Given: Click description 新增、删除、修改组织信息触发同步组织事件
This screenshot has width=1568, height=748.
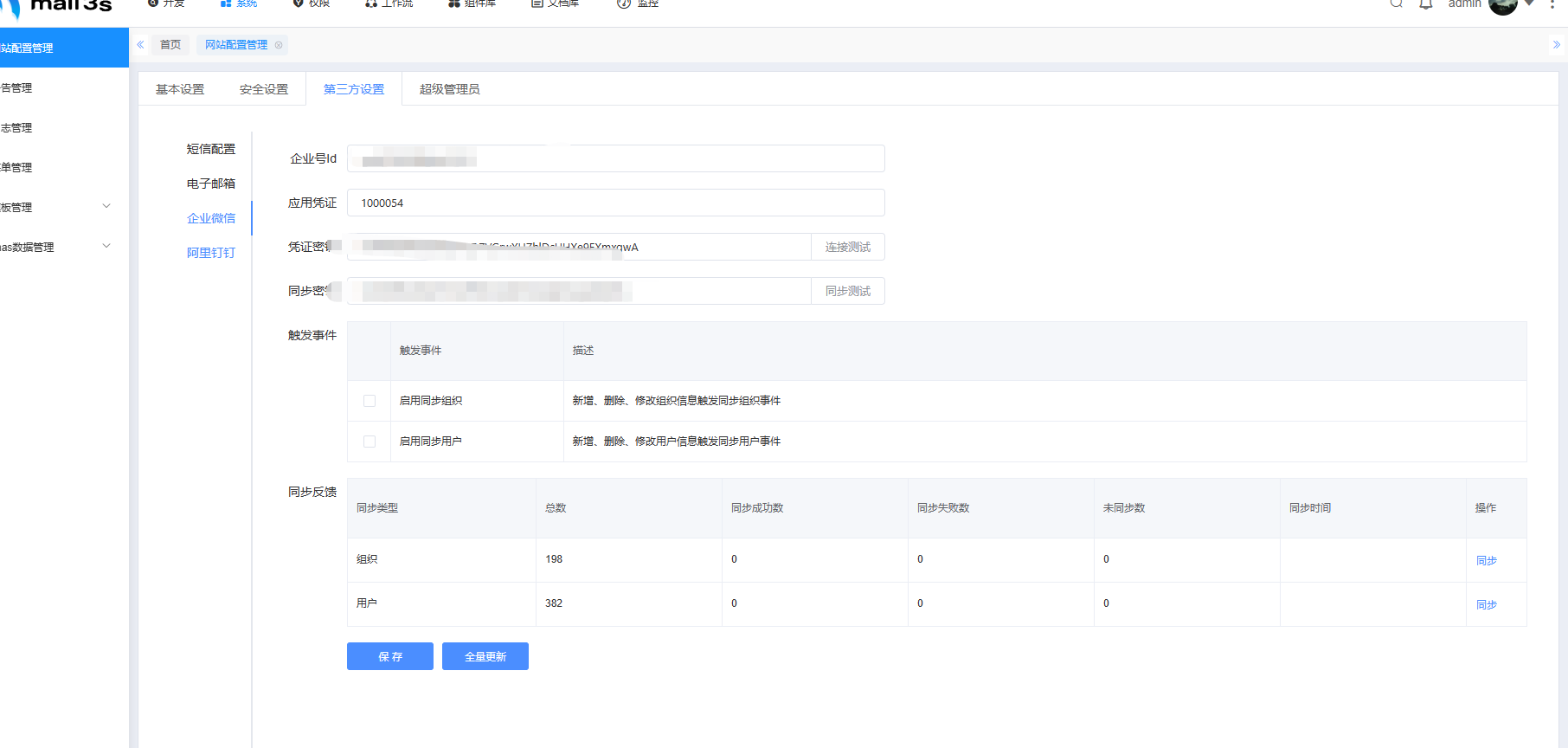Looking at the screenshot, I should pos(677,401).
